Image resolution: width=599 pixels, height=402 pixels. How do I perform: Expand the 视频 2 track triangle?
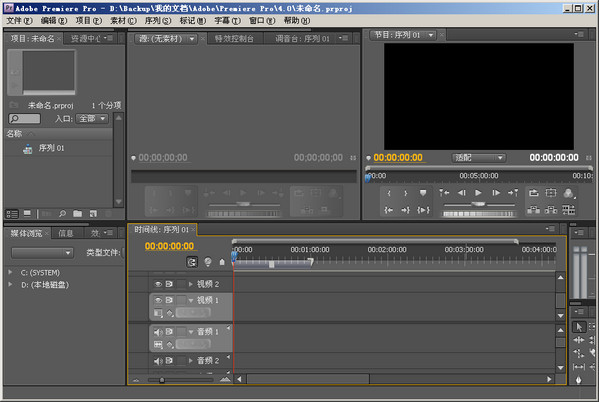[191, 284]
